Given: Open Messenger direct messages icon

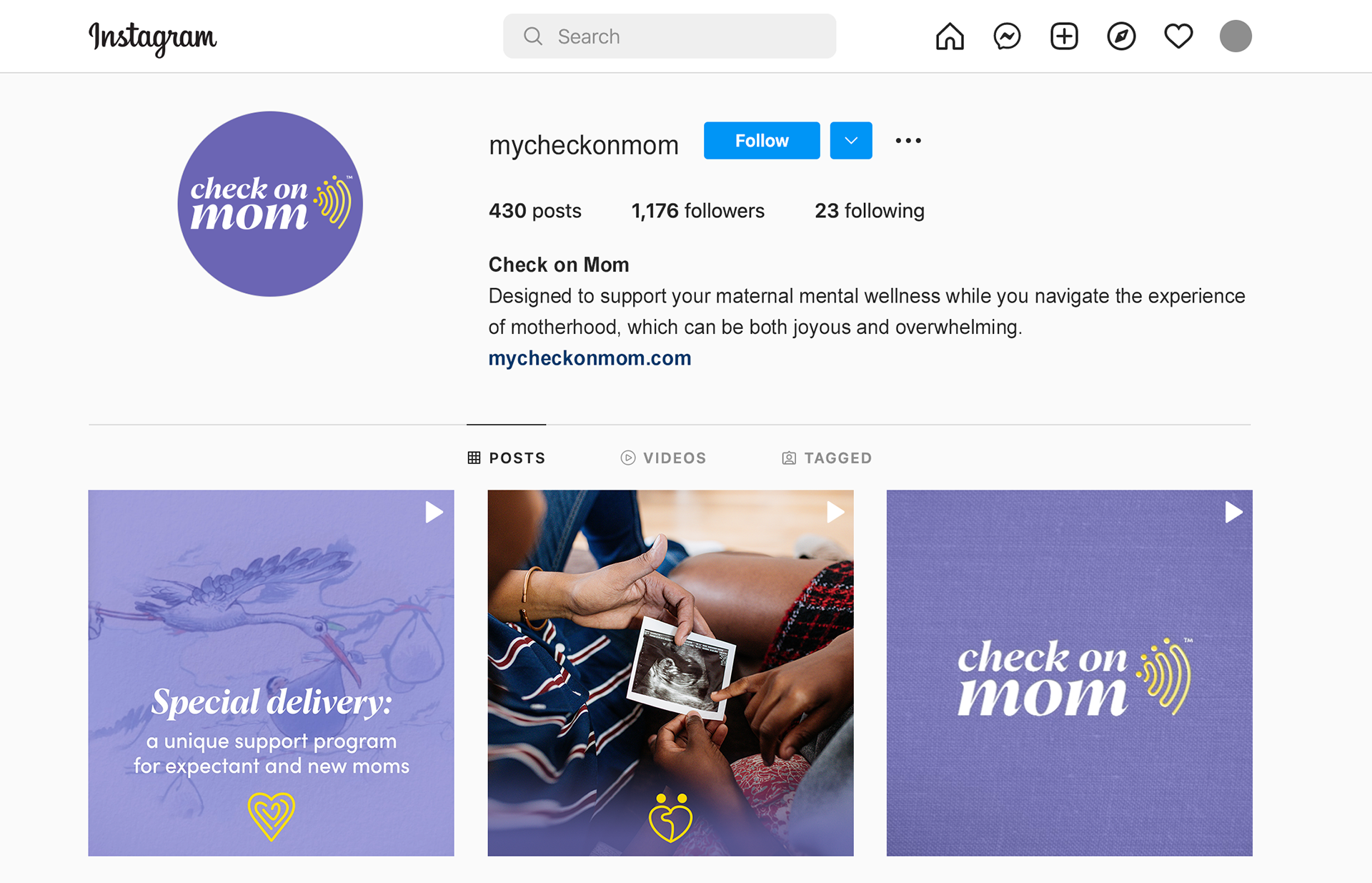Looking at the screenshot, I should (x=1007, y=36).
